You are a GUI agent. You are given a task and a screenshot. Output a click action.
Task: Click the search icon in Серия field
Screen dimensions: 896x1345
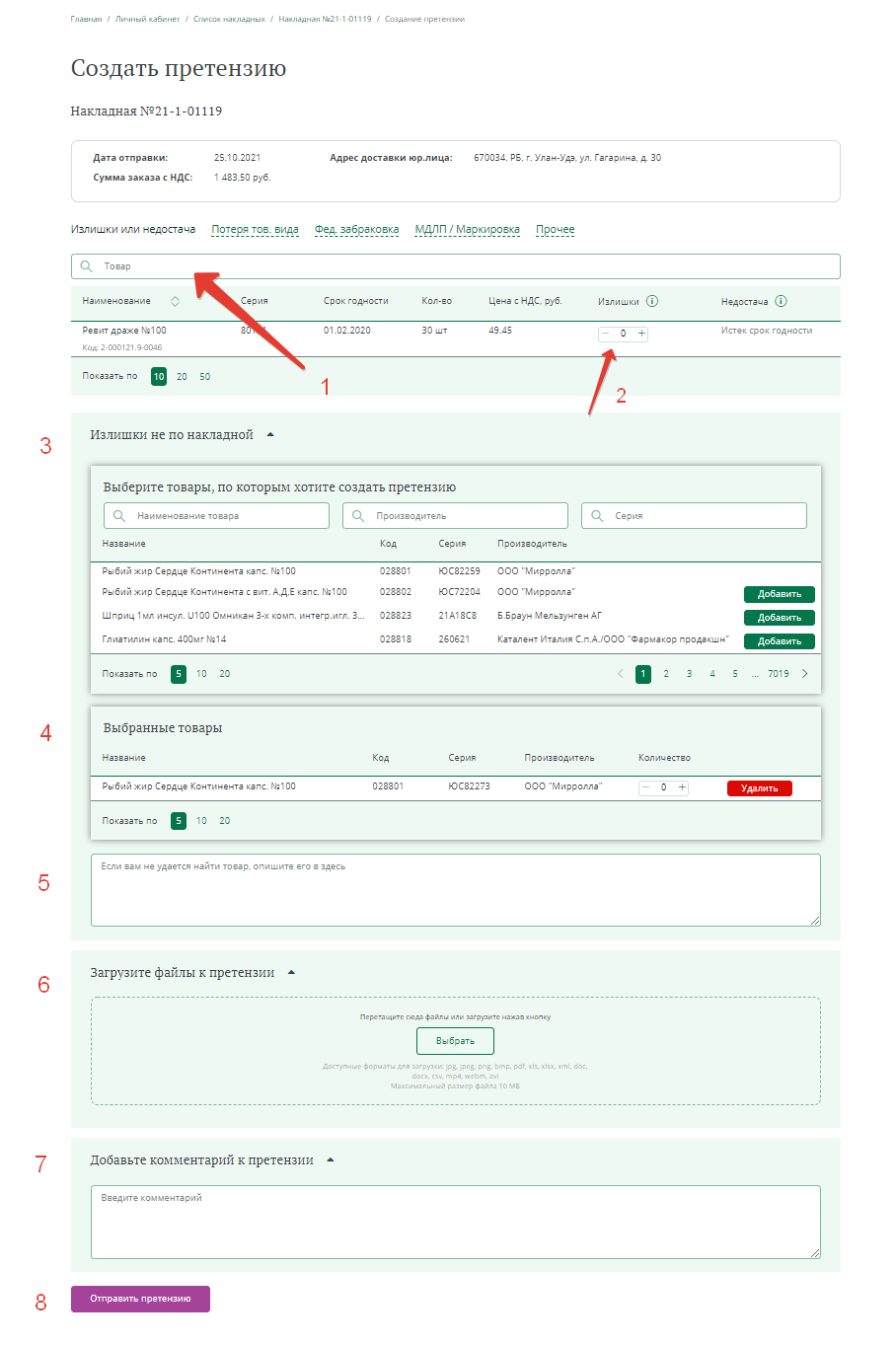pos(597,516)
